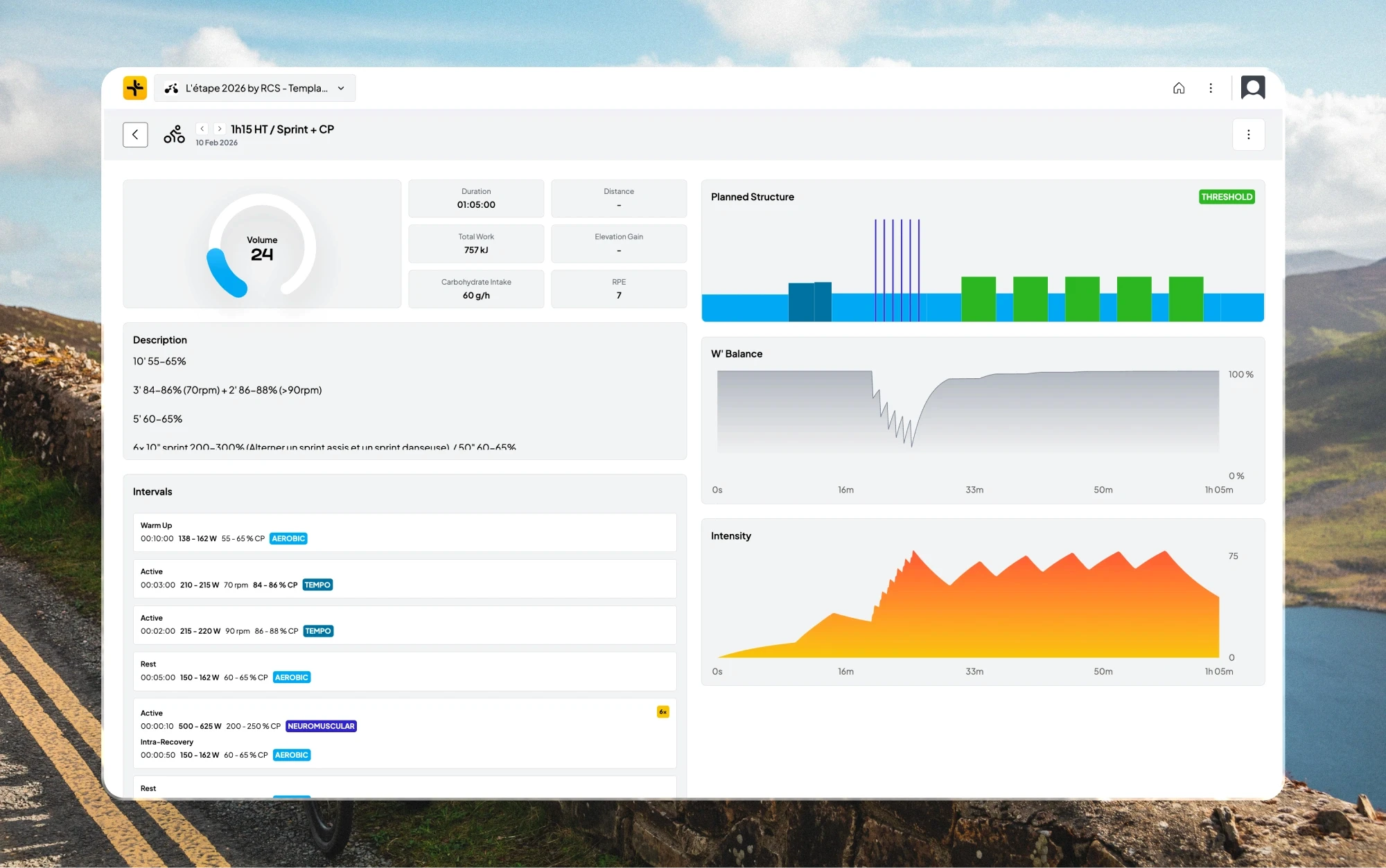The image size is (1386, 868).
Task: Go to previous workout with left chevron
Action: click(202, 129)
